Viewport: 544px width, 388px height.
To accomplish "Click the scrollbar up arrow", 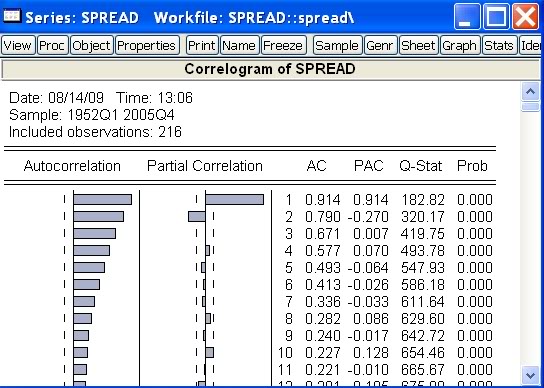I will point(530,92).
